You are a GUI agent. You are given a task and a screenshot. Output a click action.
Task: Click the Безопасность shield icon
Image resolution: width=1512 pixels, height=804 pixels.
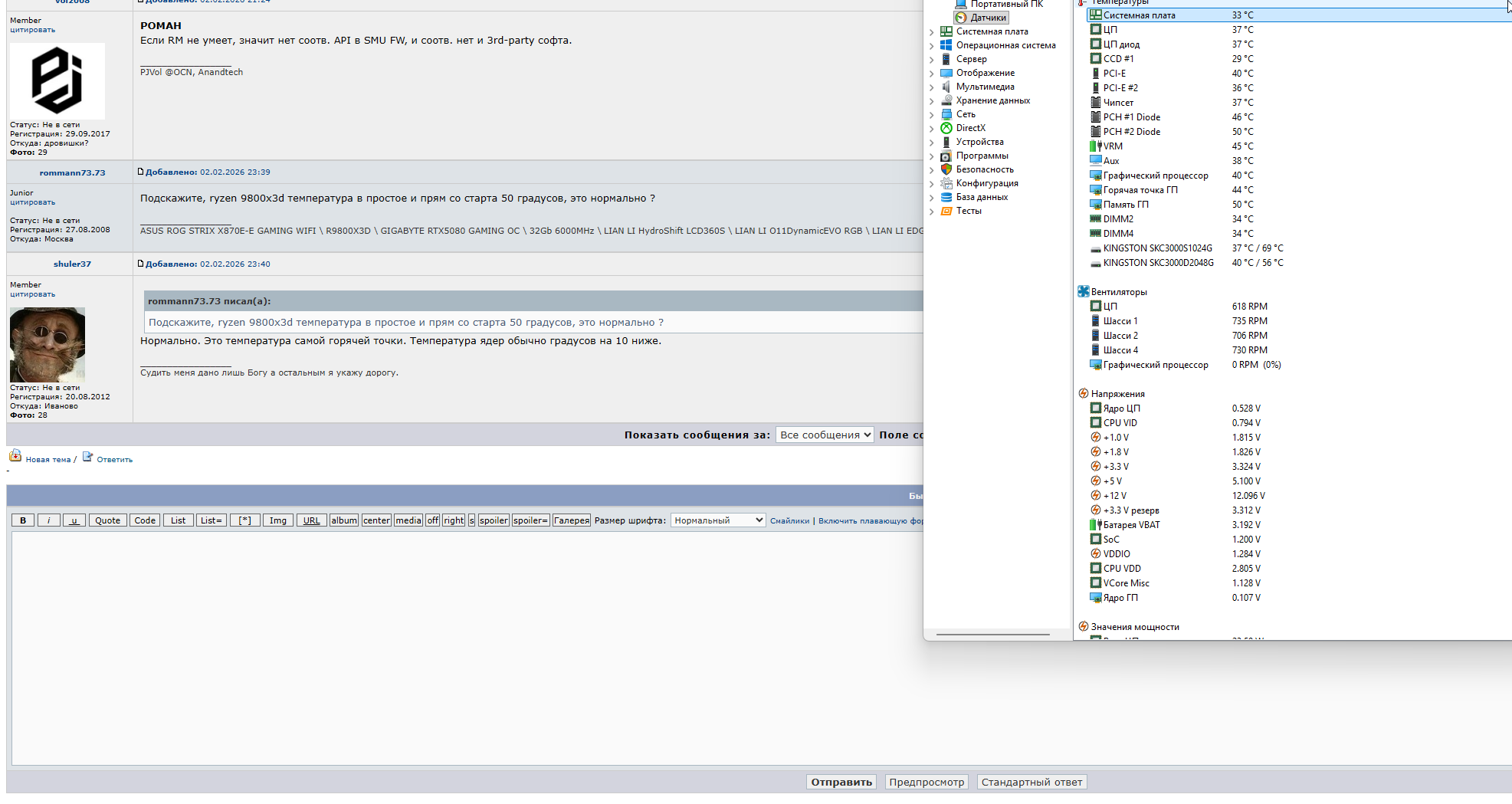click(x=946, y=169)
